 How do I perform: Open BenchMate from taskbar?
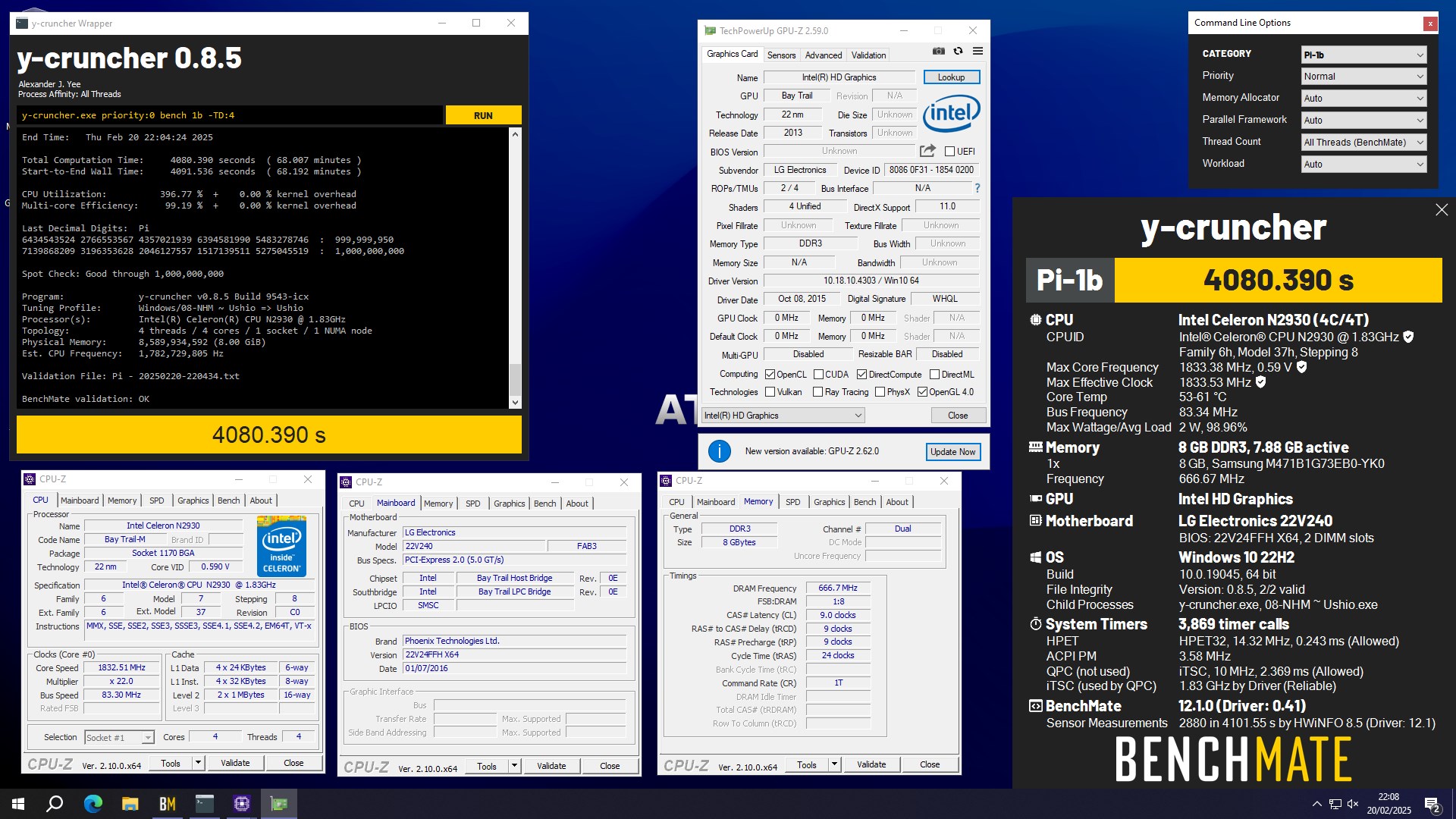click(167, 804)
